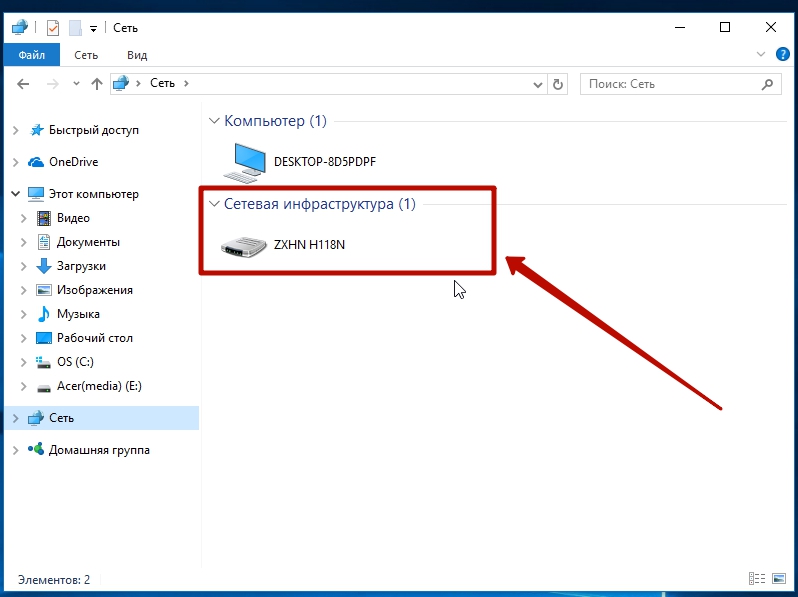Select the OS (C:) drive
798x597 pixels.
coord(75,362)
